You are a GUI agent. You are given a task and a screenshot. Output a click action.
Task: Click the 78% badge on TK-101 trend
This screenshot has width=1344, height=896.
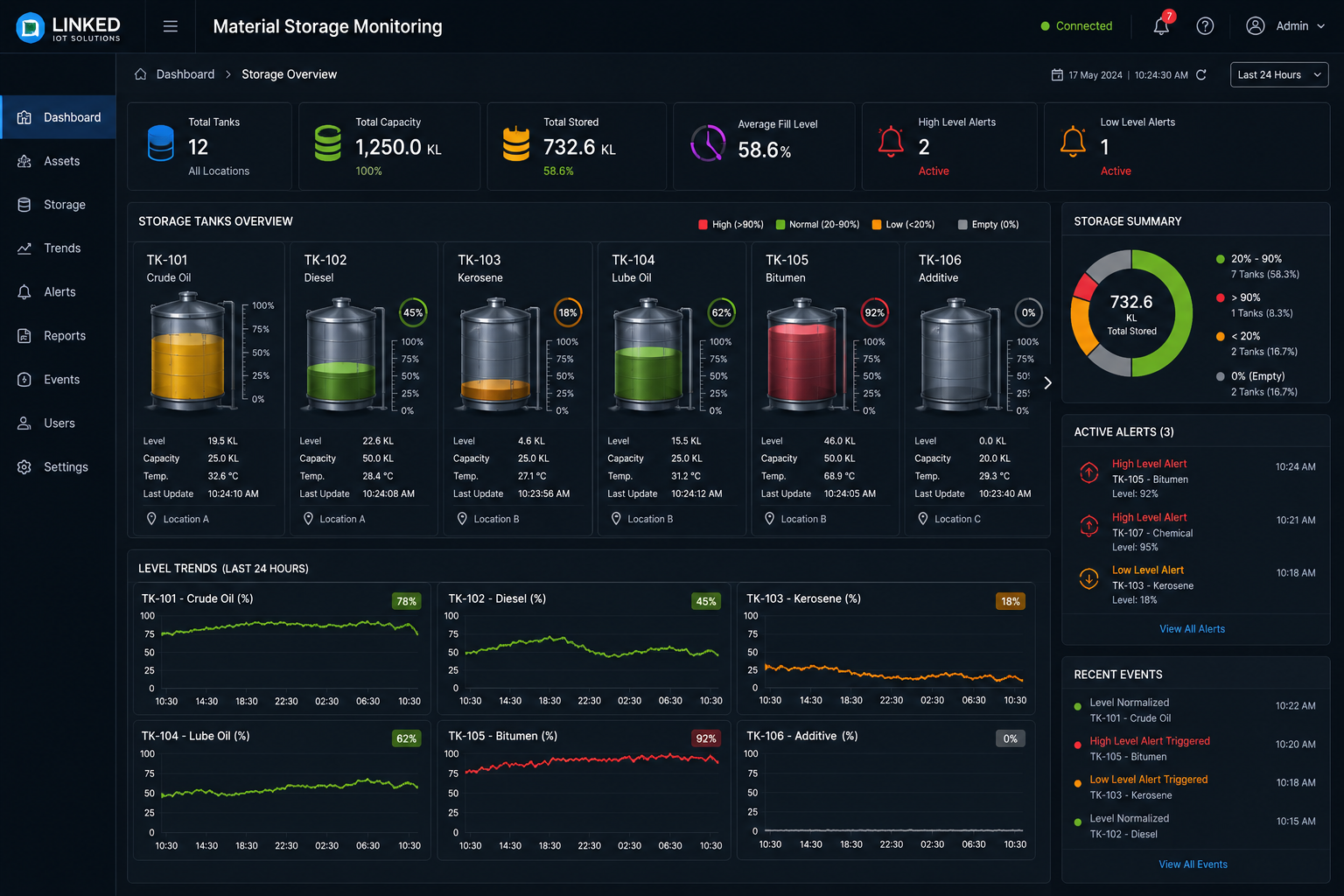406,601
